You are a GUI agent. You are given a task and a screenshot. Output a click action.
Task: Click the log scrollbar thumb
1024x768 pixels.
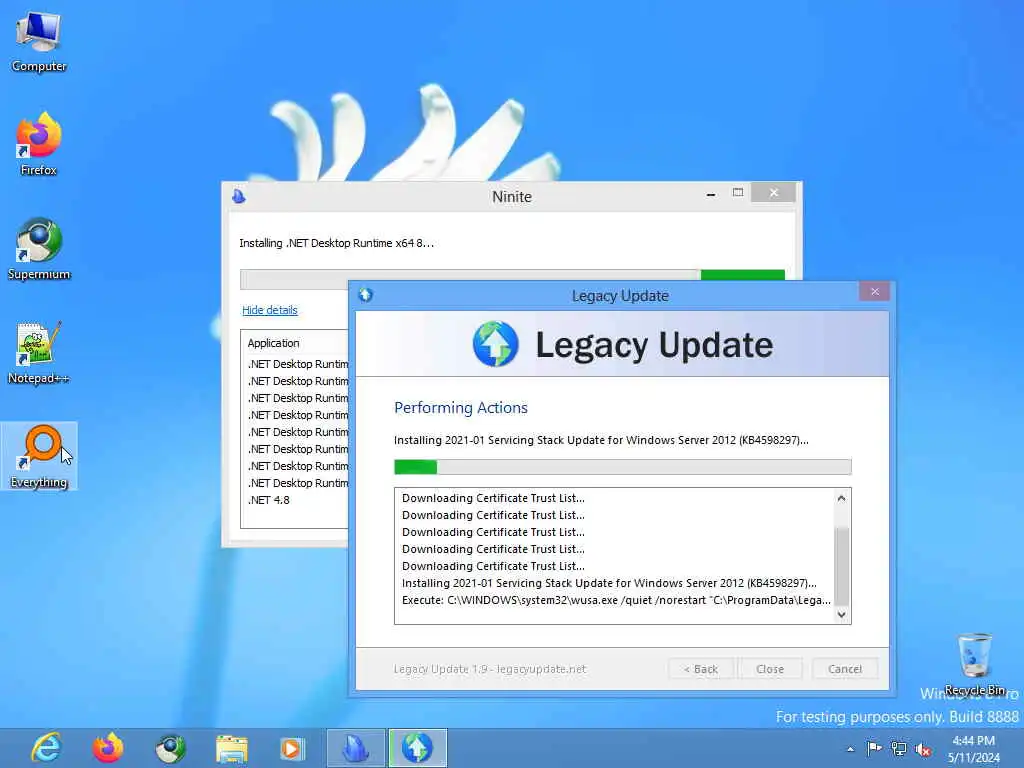pyautogui.click(x=842, y=565)
